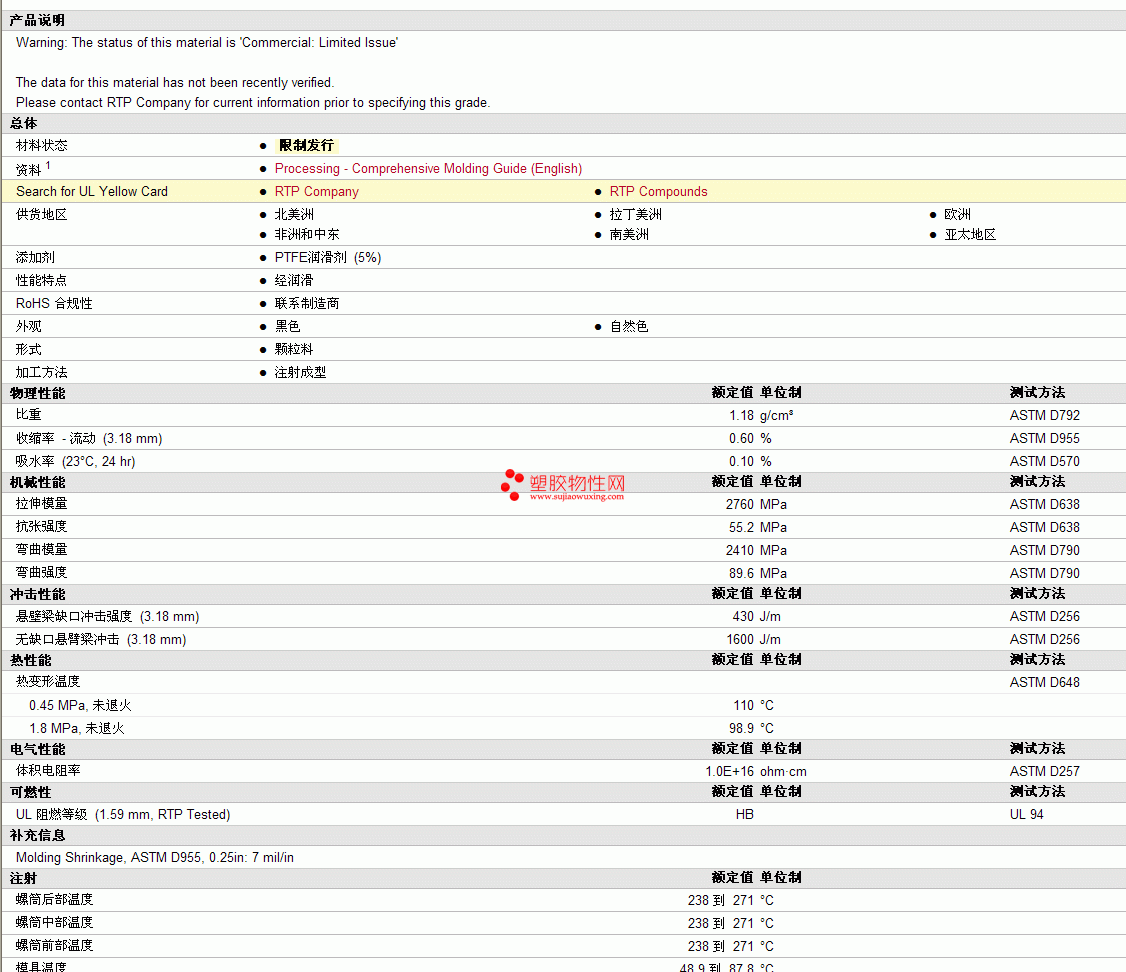Click the ASTM D955 test method cell
The height and width of the screenshot is (972, 1126).
(x=1045, y=439)
